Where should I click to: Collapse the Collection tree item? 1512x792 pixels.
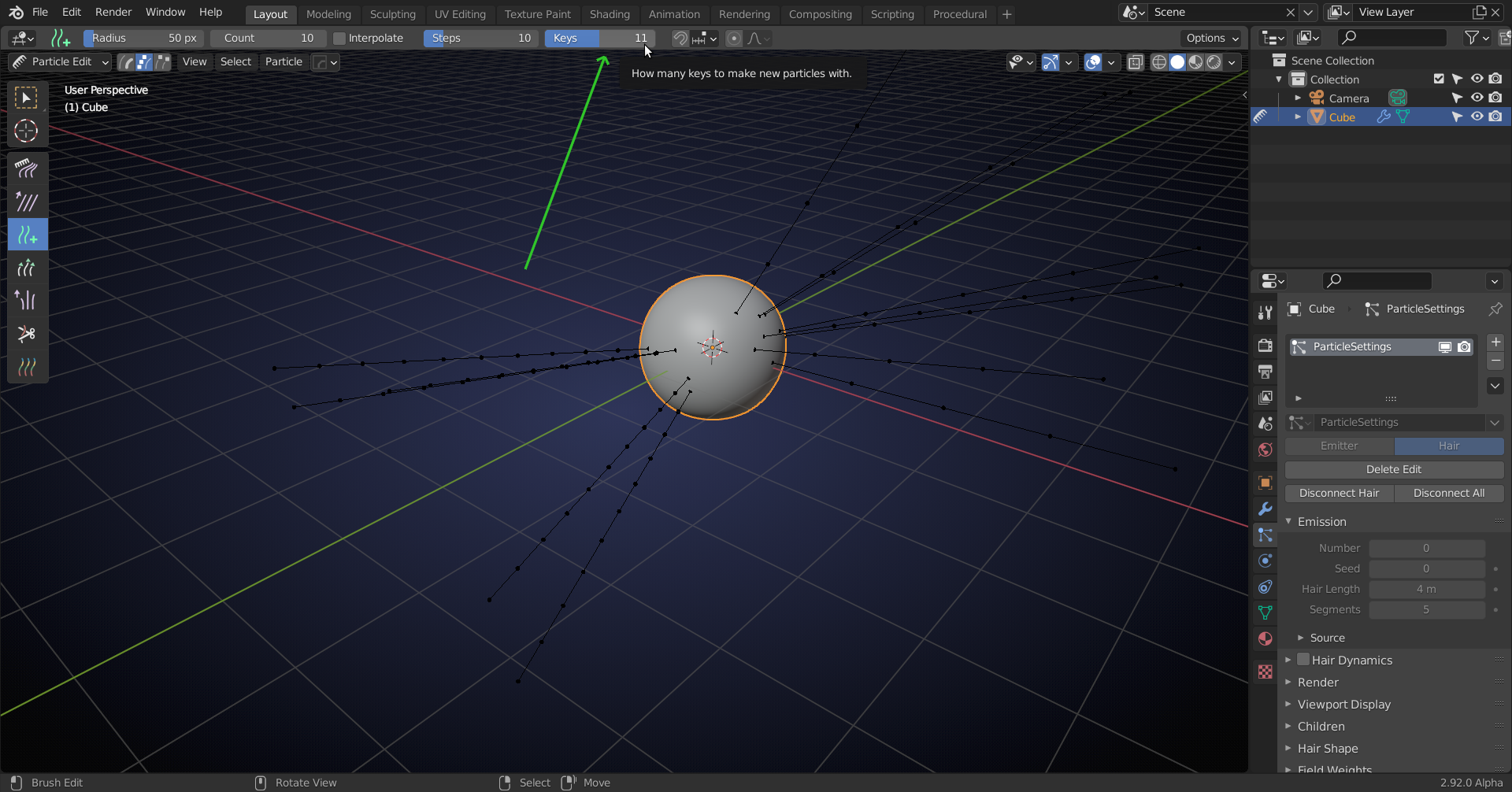pyautogui.click(x=1279, y=79)
